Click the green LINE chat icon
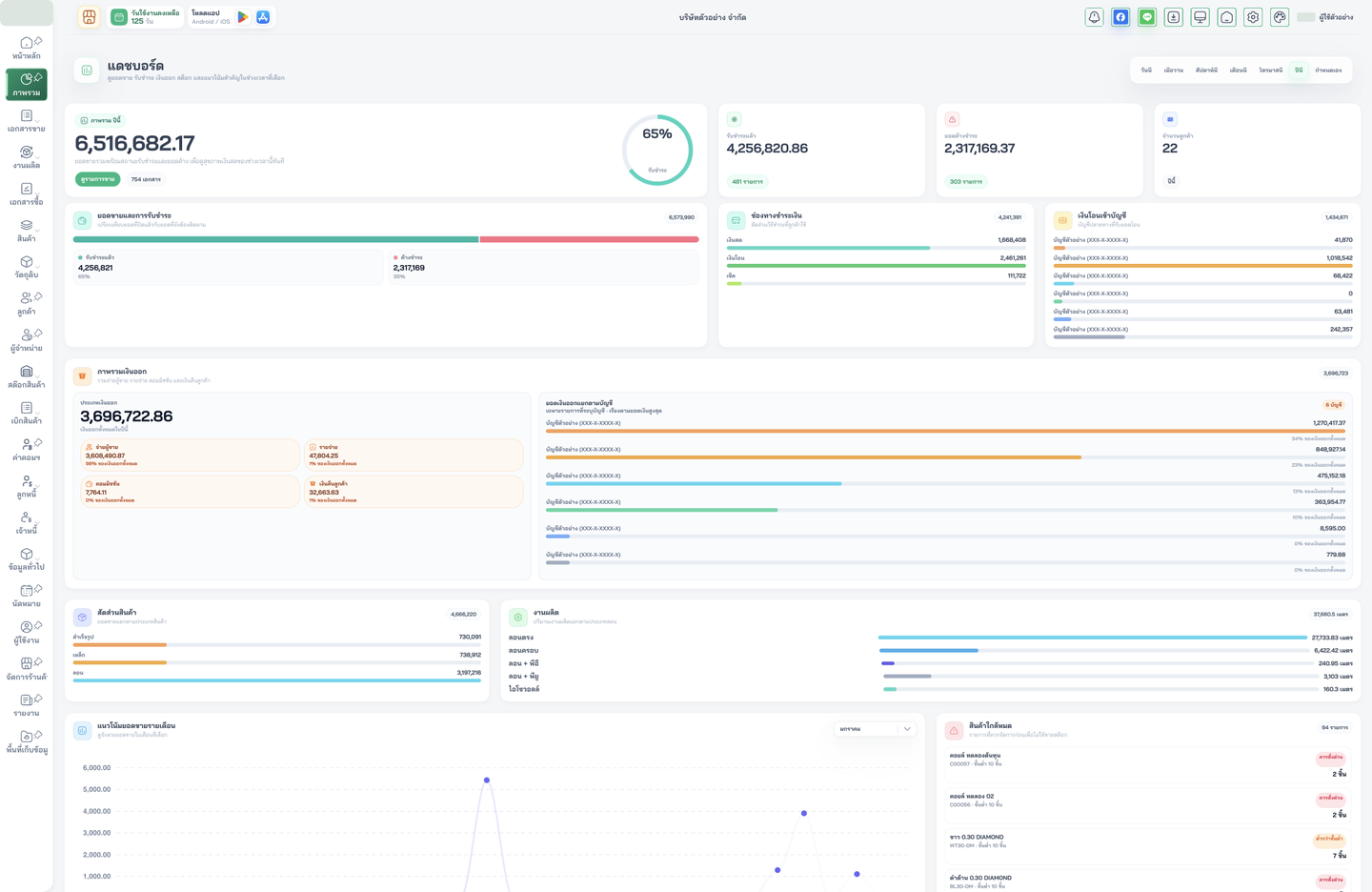 [1147, 17]
